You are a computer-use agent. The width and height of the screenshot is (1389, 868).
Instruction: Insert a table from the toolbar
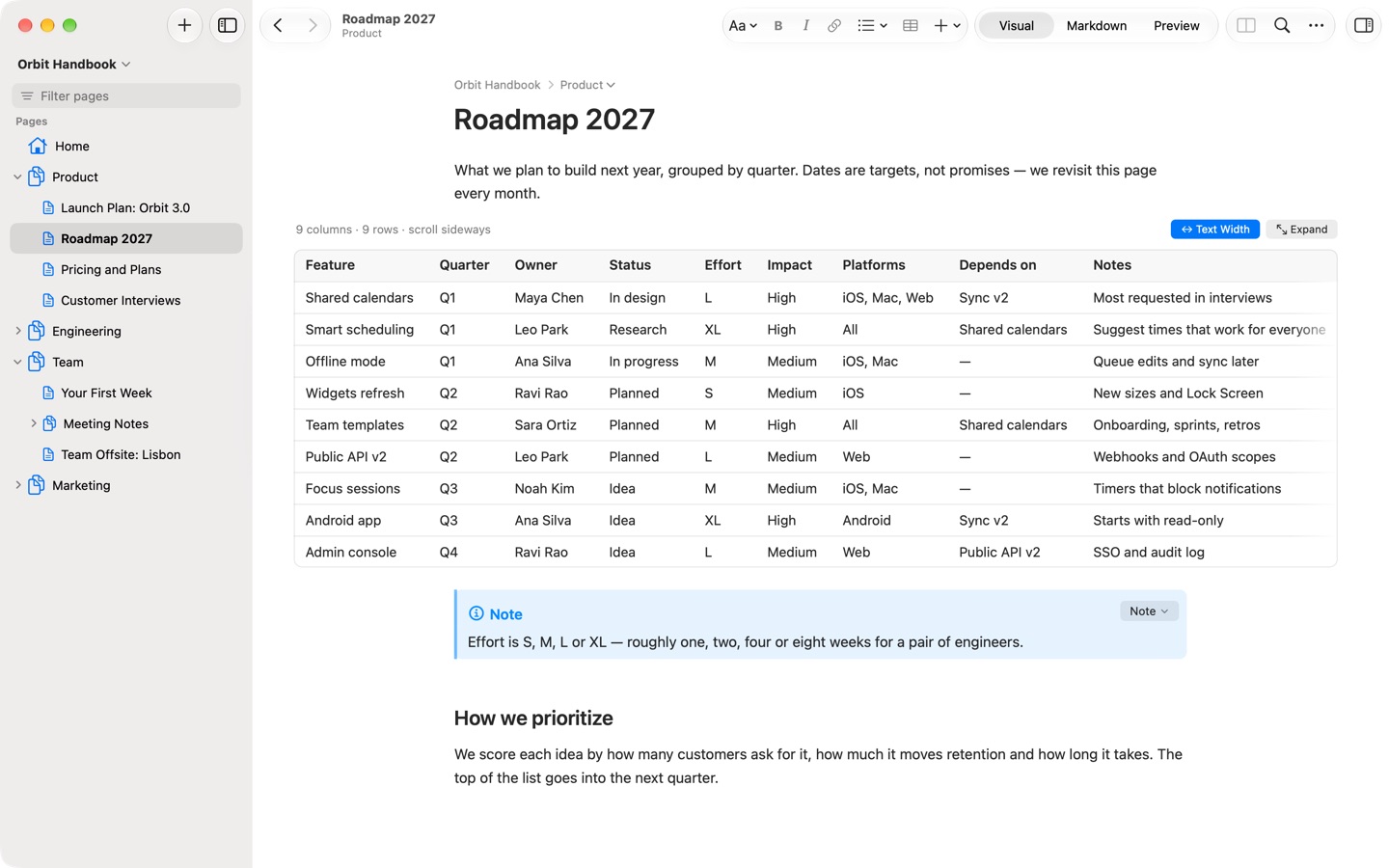(911, 26)
